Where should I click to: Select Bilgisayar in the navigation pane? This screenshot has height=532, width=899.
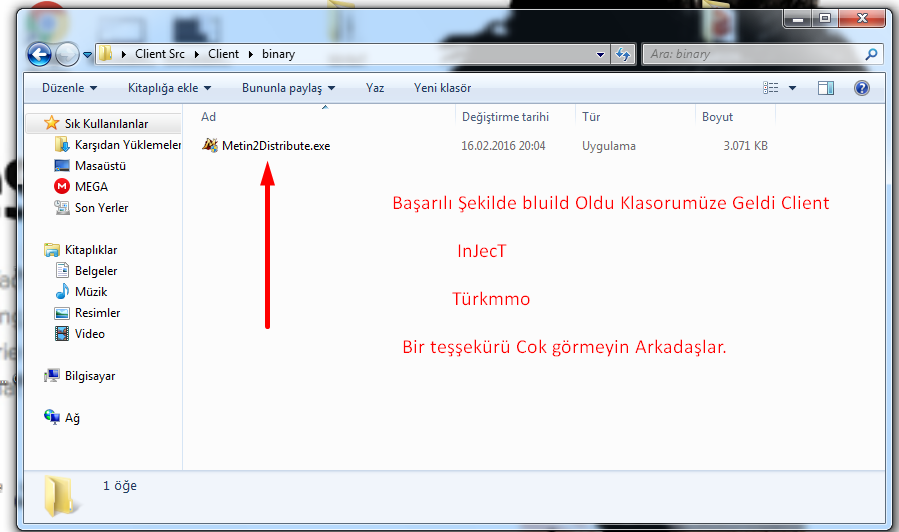click(90, 376)
